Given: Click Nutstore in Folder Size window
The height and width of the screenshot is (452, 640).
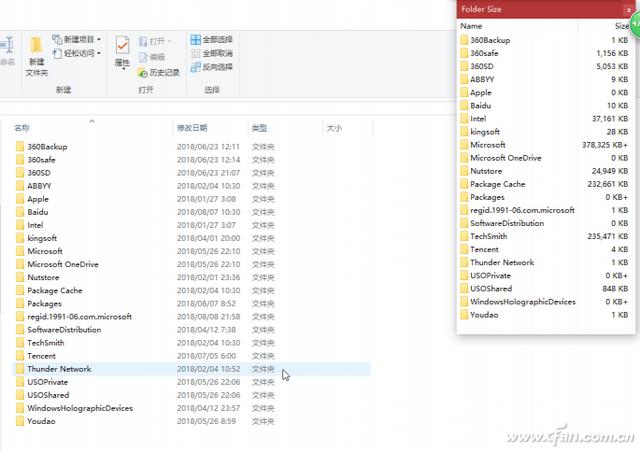Looking at the screenshot, I should [x=481, y=171].
